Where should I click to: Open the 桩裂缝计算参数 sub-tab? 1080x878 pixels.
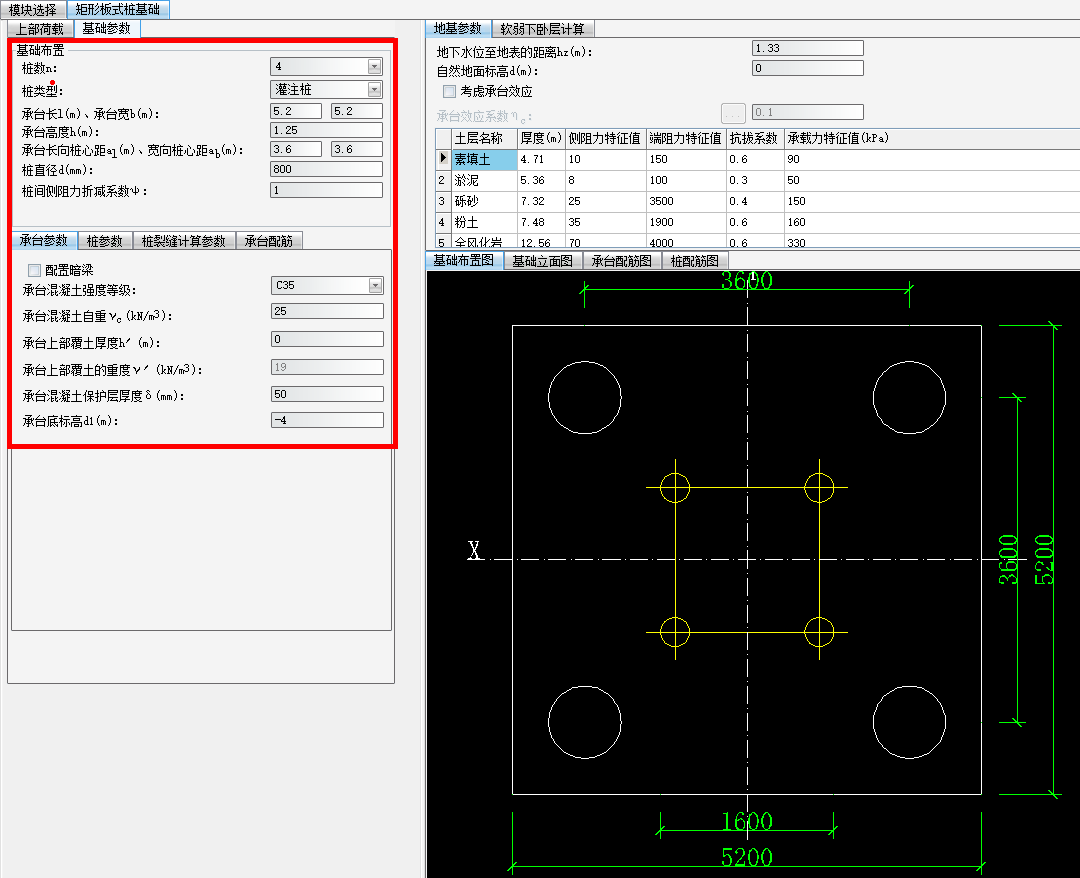[x=183, y=241]
